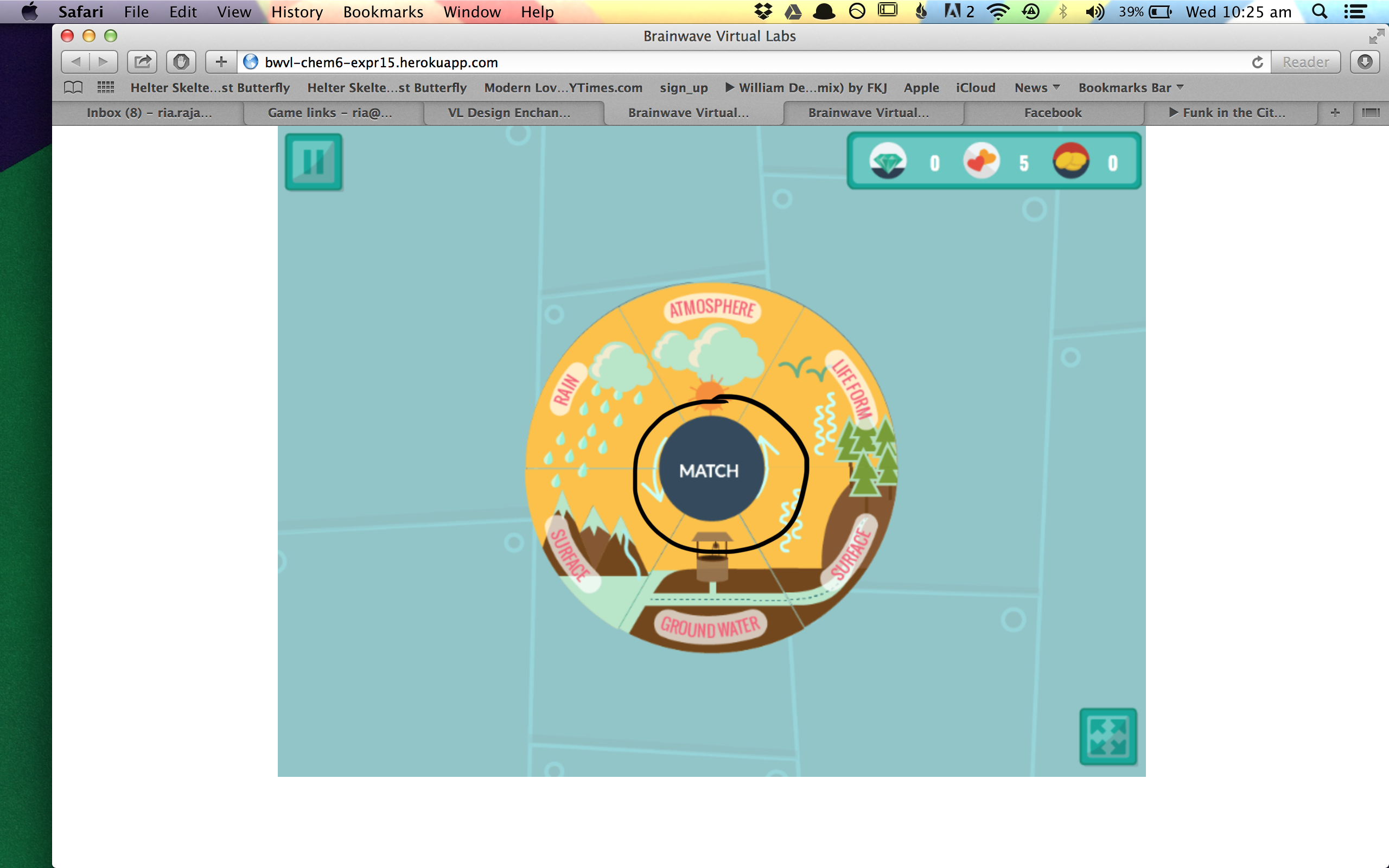Click the Time Machine menu bar icon
Screen dimensions: 1389x868
point(1031,11)
